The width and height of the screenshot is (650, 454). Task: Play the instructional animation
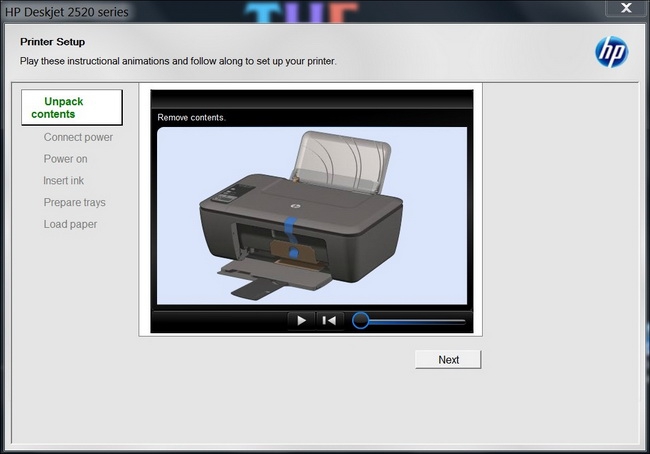pyautogui.click(x=301, y=320)
